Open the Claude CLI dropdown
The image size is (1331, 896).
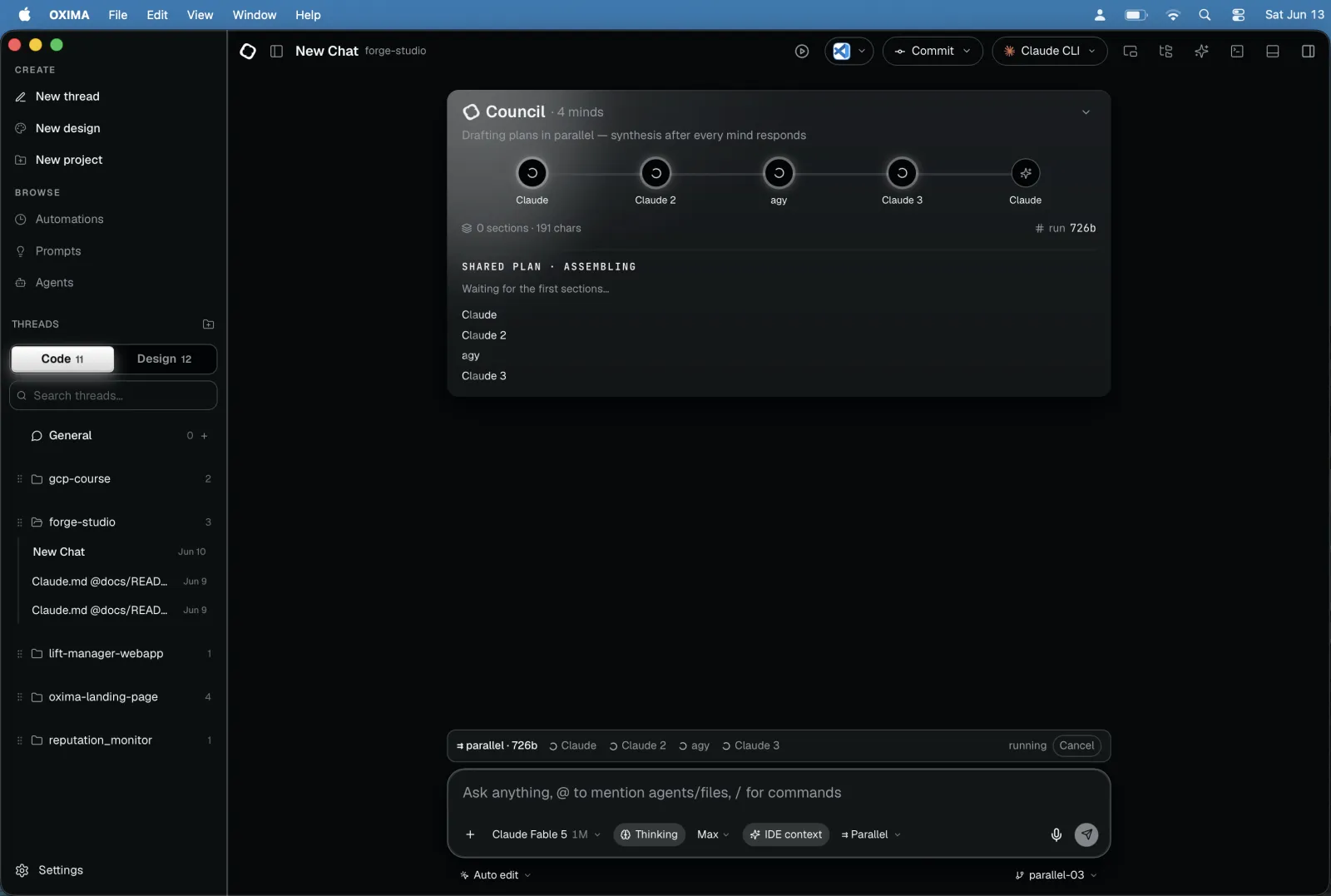coord(1050,52)
